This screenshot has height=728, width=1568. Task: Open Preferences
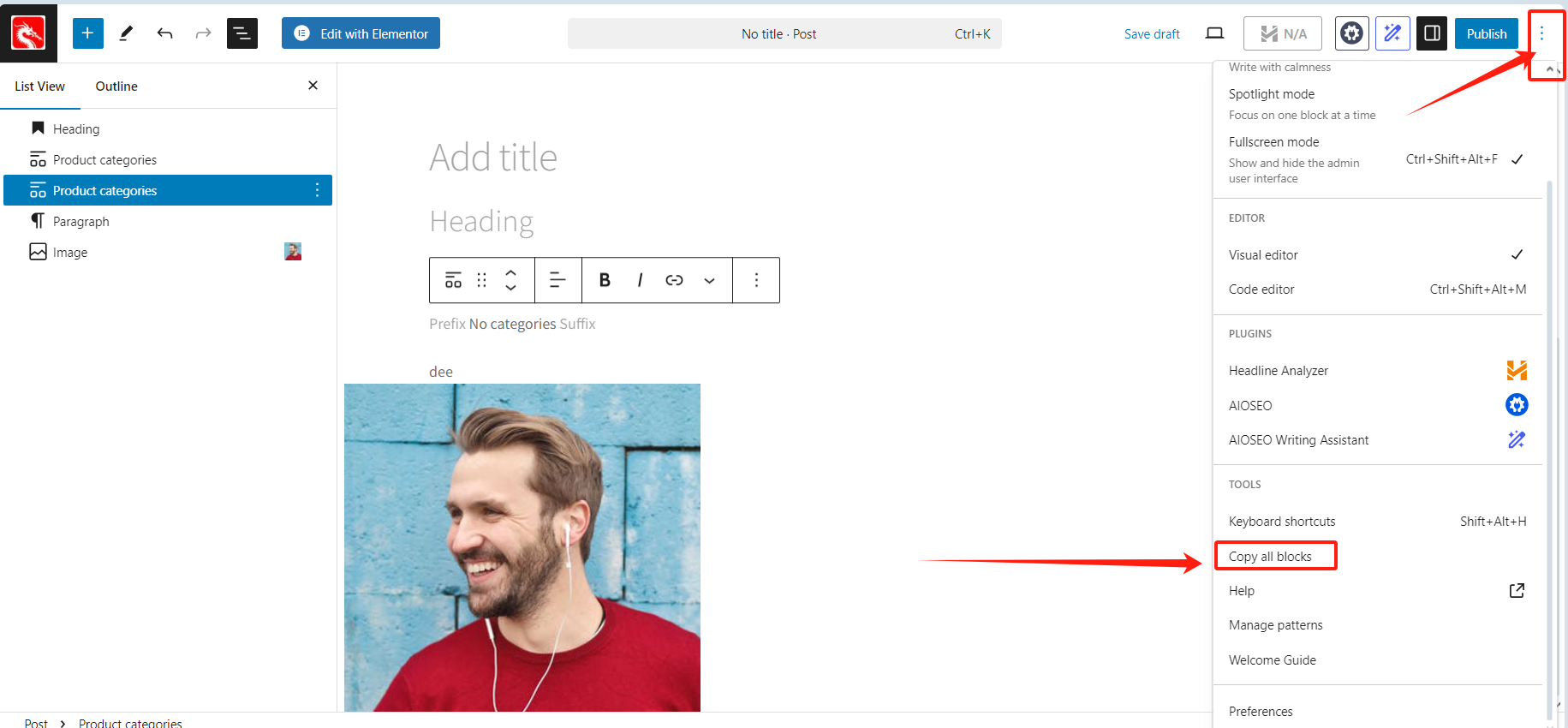pos(1378,712)
